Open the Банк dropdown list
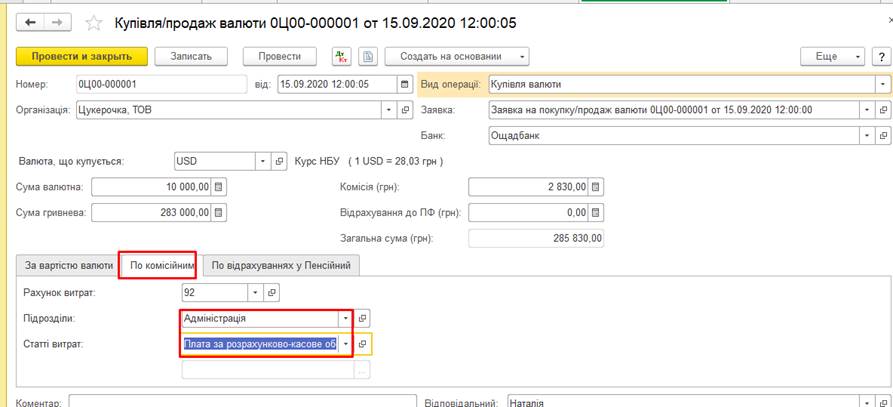The image size is (893, 407). point(865,135)
